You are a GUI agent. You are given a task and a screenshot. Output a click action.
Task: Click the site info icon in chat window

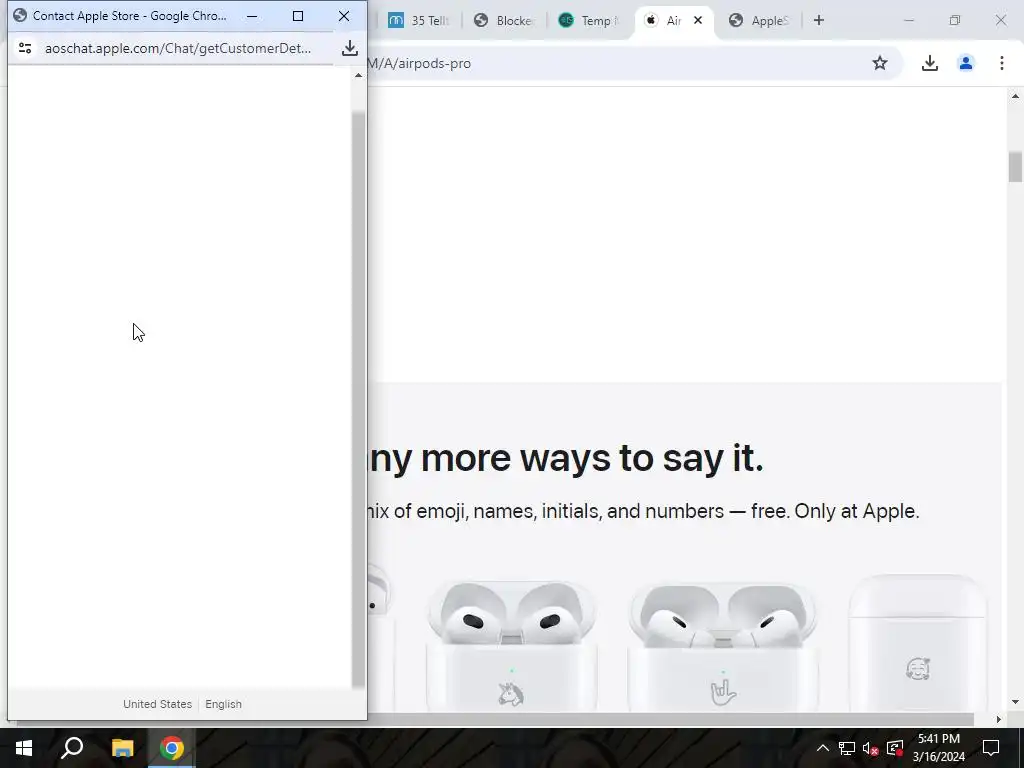coord(25,48)
